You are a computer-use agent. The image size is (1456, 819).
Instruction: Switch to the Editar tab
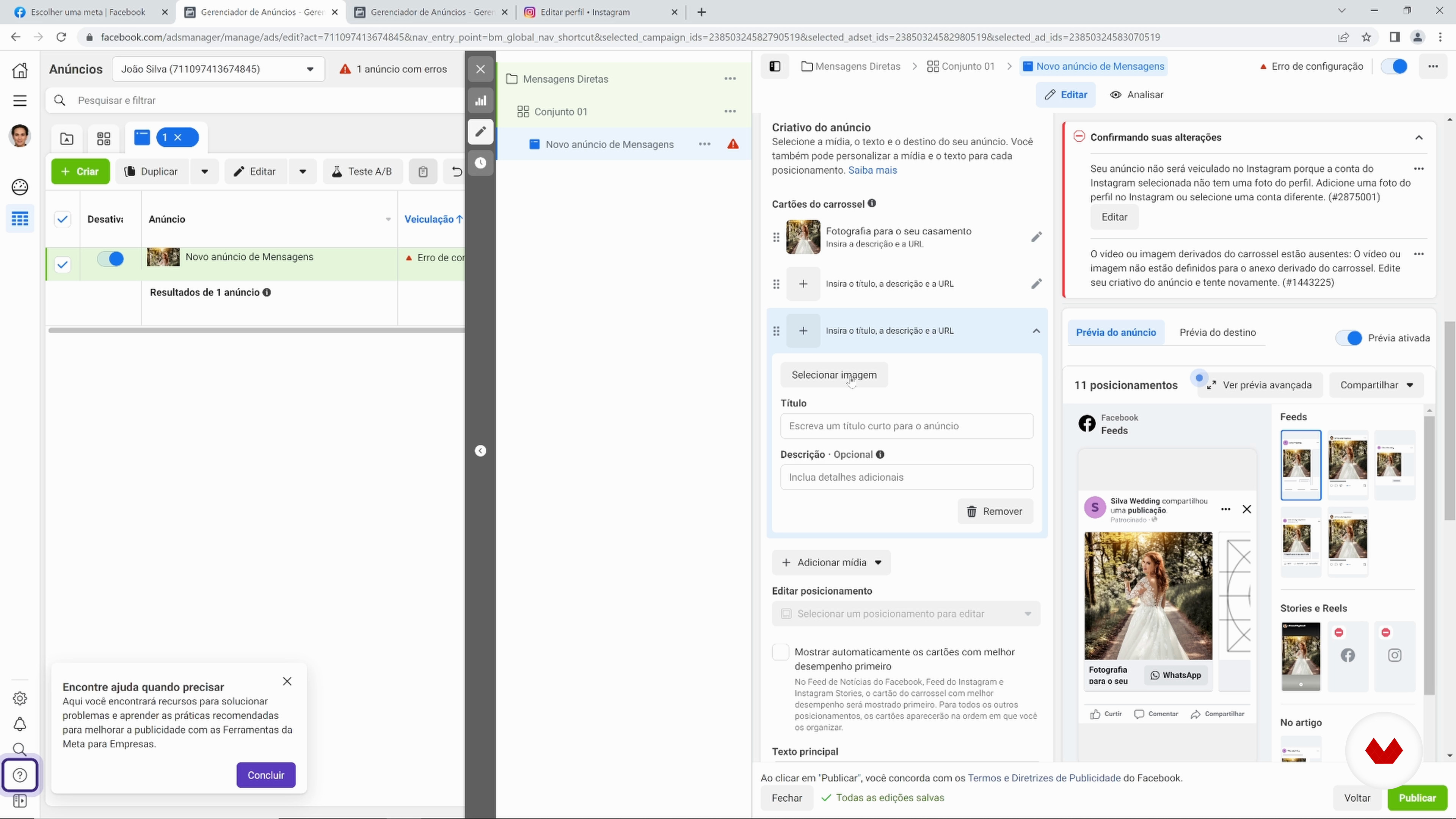pos(1065,95)
